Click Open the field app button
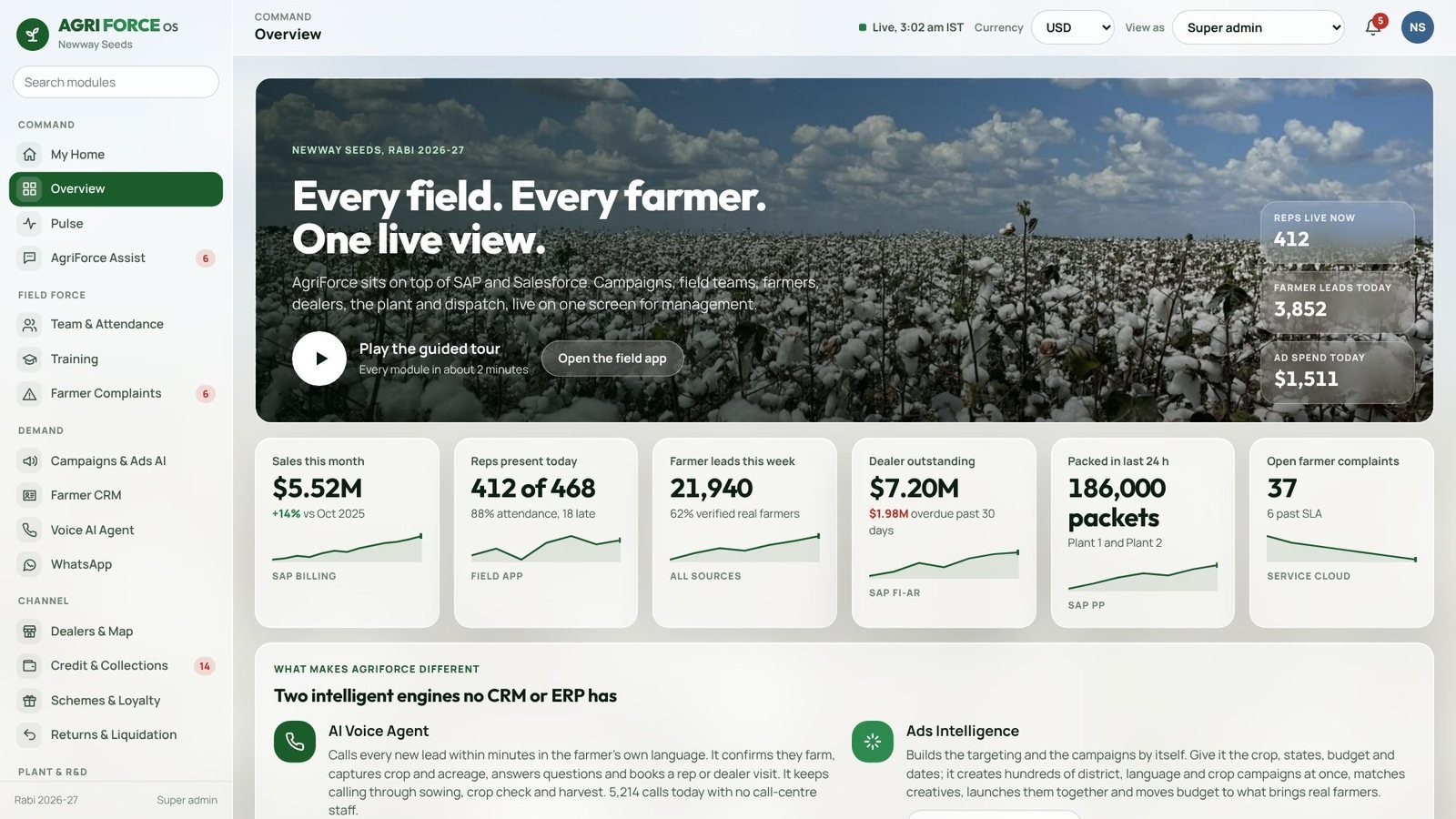The image size is (1456, 819). 612,359
